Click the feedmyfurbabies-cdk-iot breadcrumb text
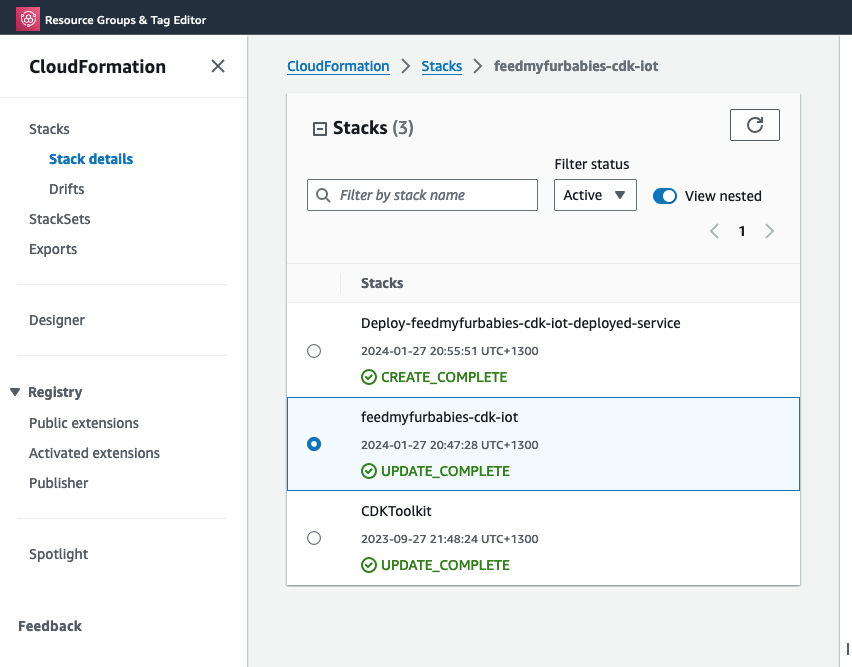This screenshot has height=667, width=852. (x=576, y=66)
